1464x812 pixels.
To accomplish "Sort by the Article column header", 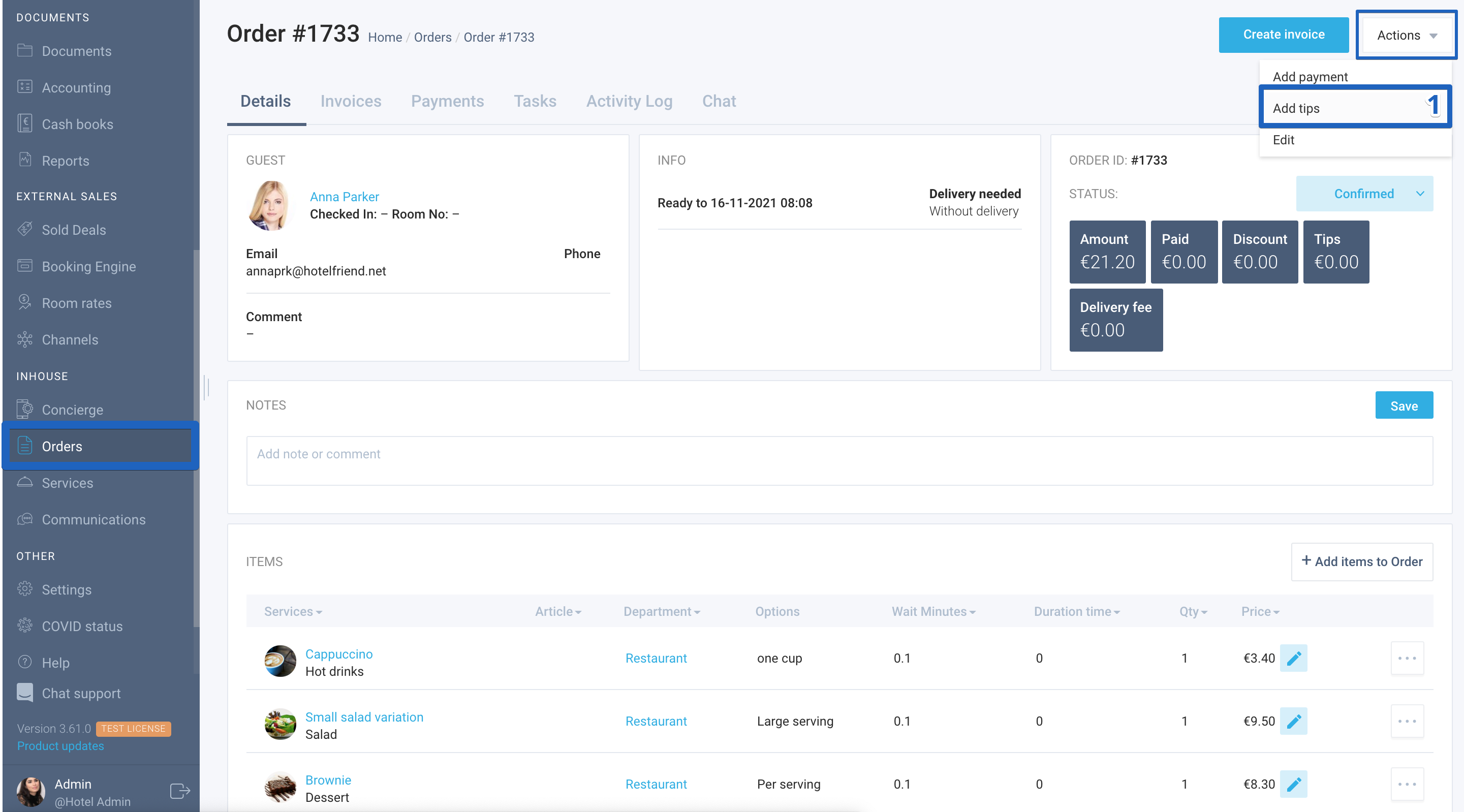I will pos(557,611).
